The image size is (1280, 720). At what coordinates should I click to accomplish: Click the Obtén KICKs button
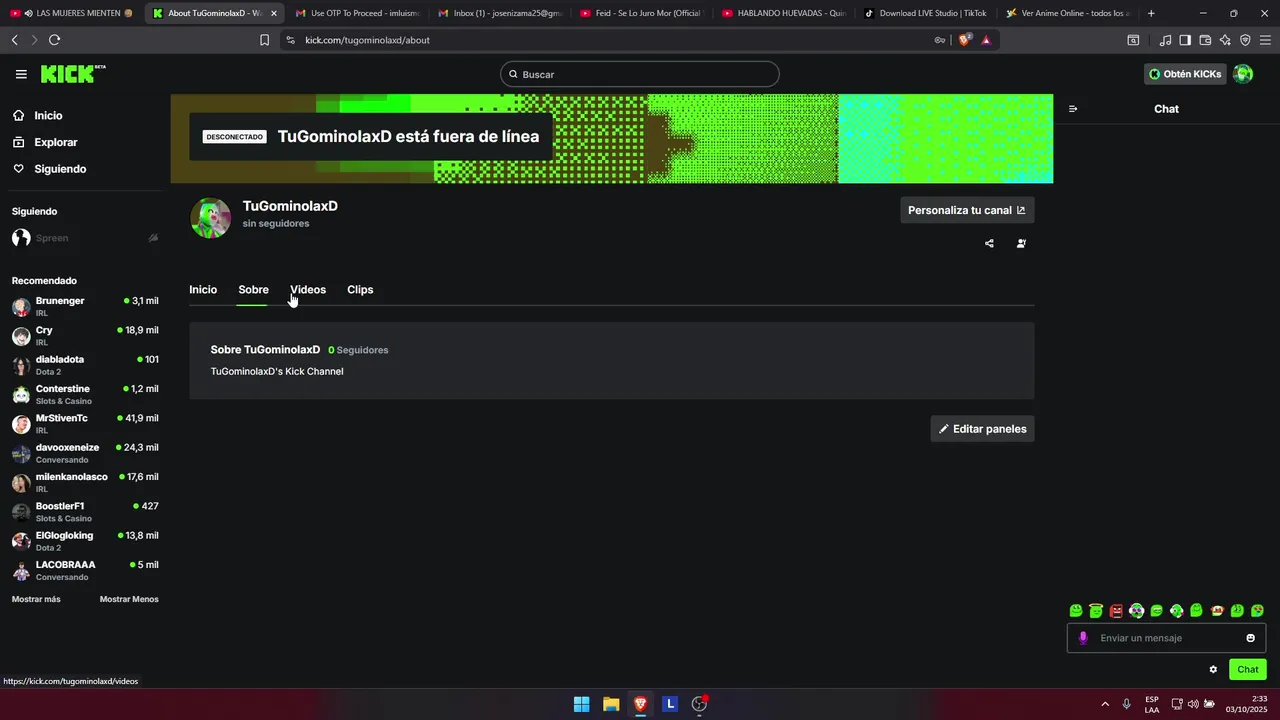[1185, 74]
